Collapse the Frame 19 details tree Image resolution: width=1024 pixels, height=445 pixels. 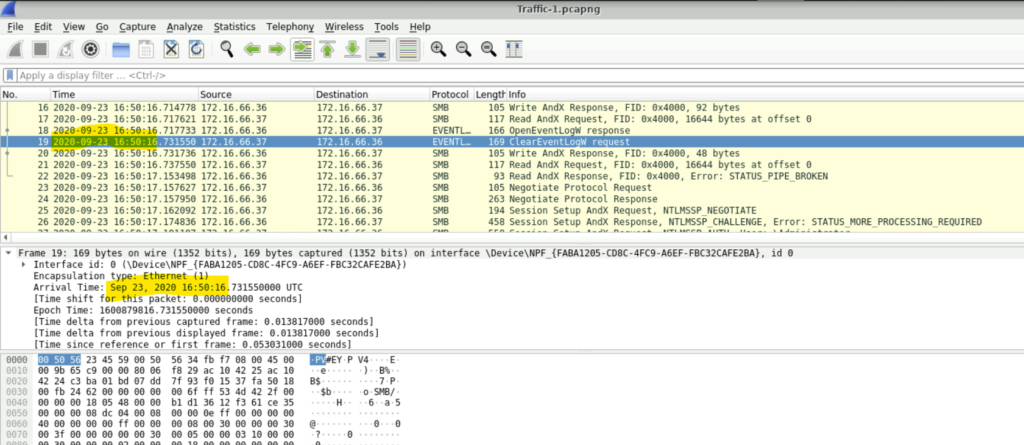click(x=10, y=253)
